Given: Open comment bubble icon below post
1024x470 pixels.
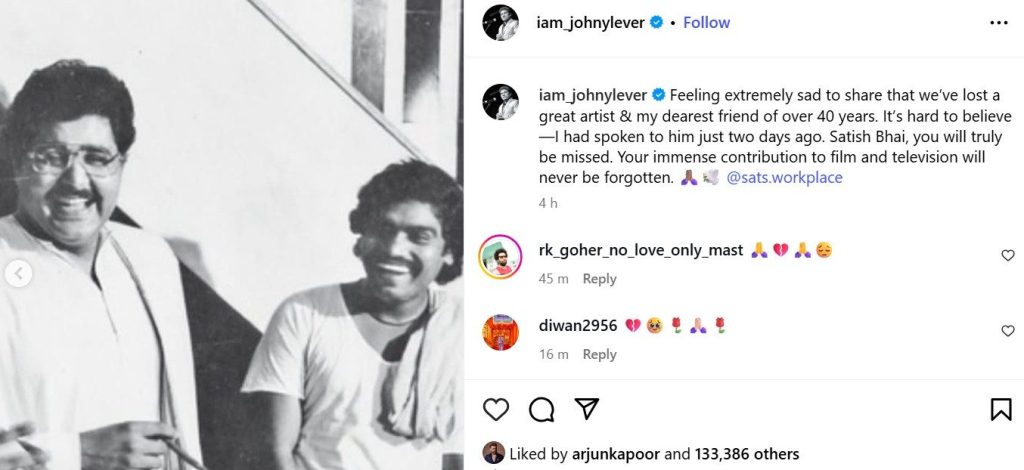Looking at the screenshot, I should pos(542,409).
